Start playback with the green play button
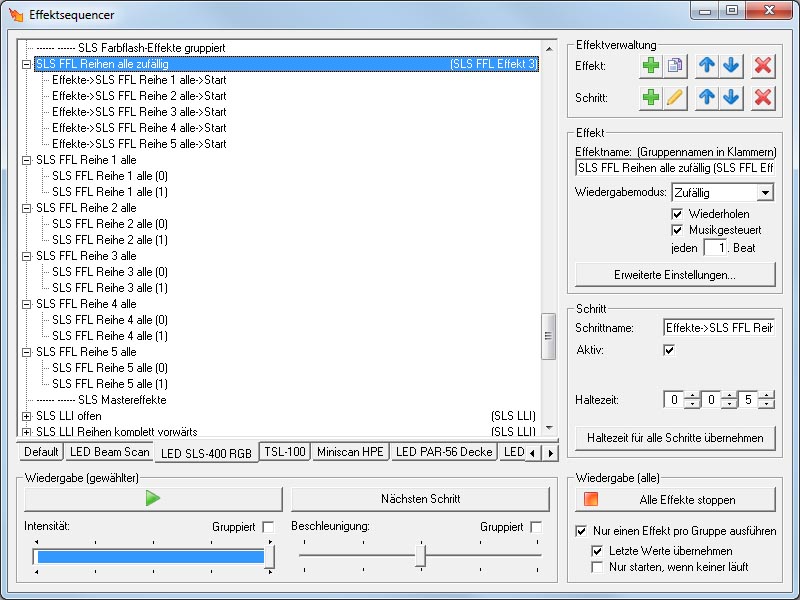800x600 pixels. tap(153, 499)
